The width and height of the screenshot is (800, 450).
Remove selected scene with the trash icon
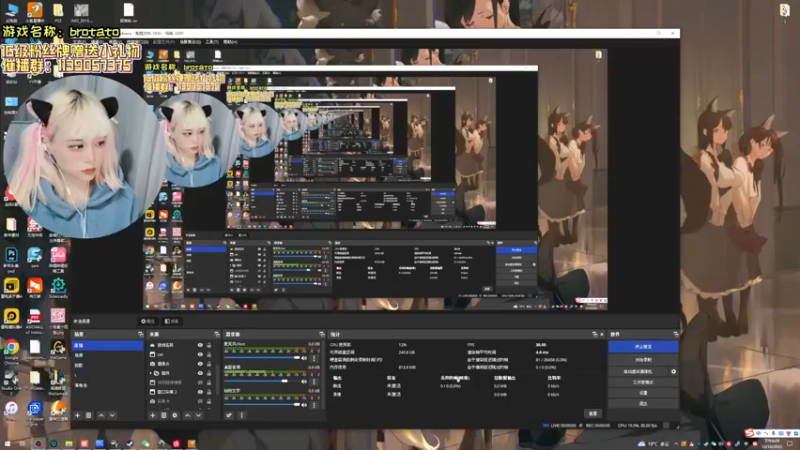coord(89,415)
